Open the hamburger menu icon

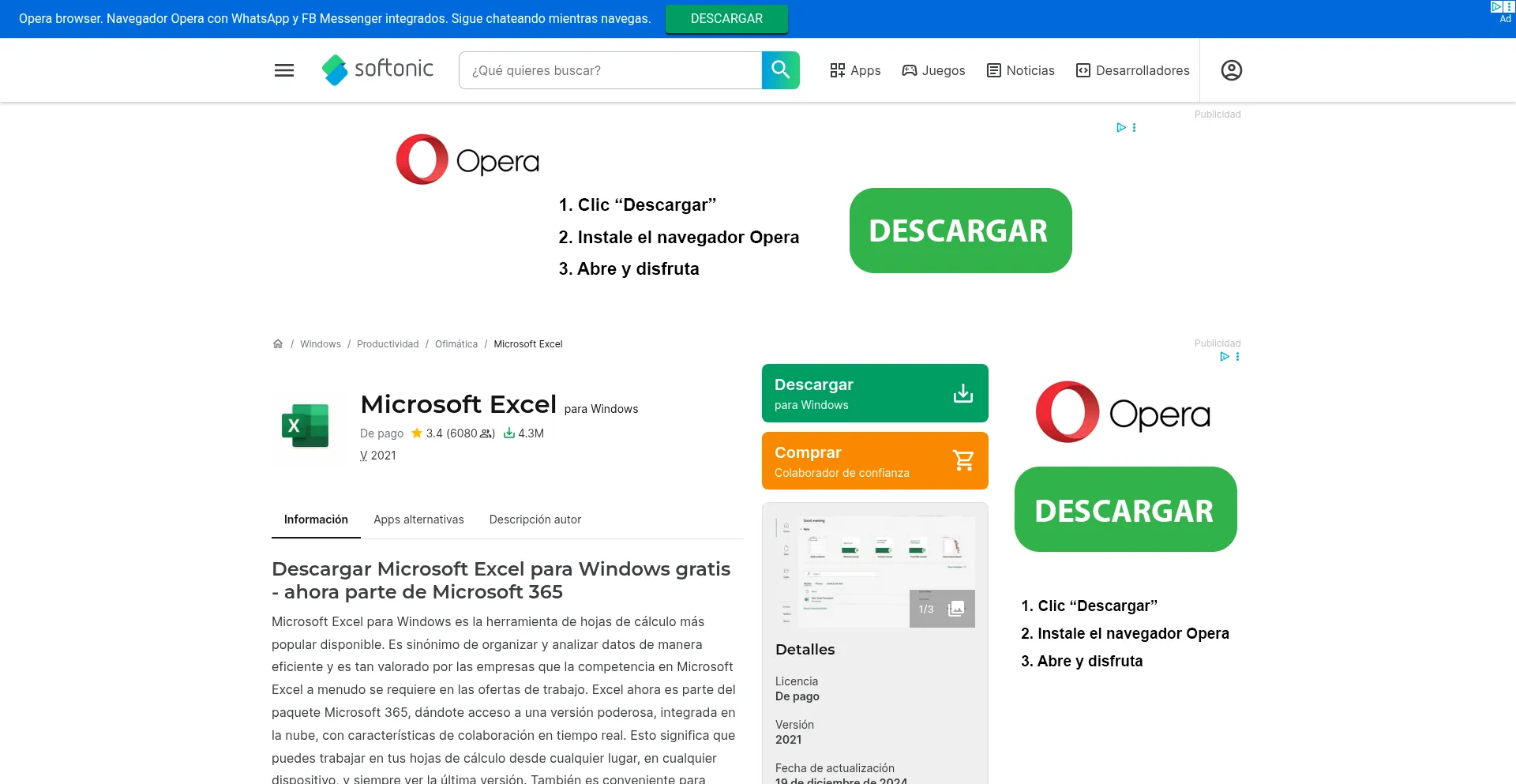(x=284, y=70)
